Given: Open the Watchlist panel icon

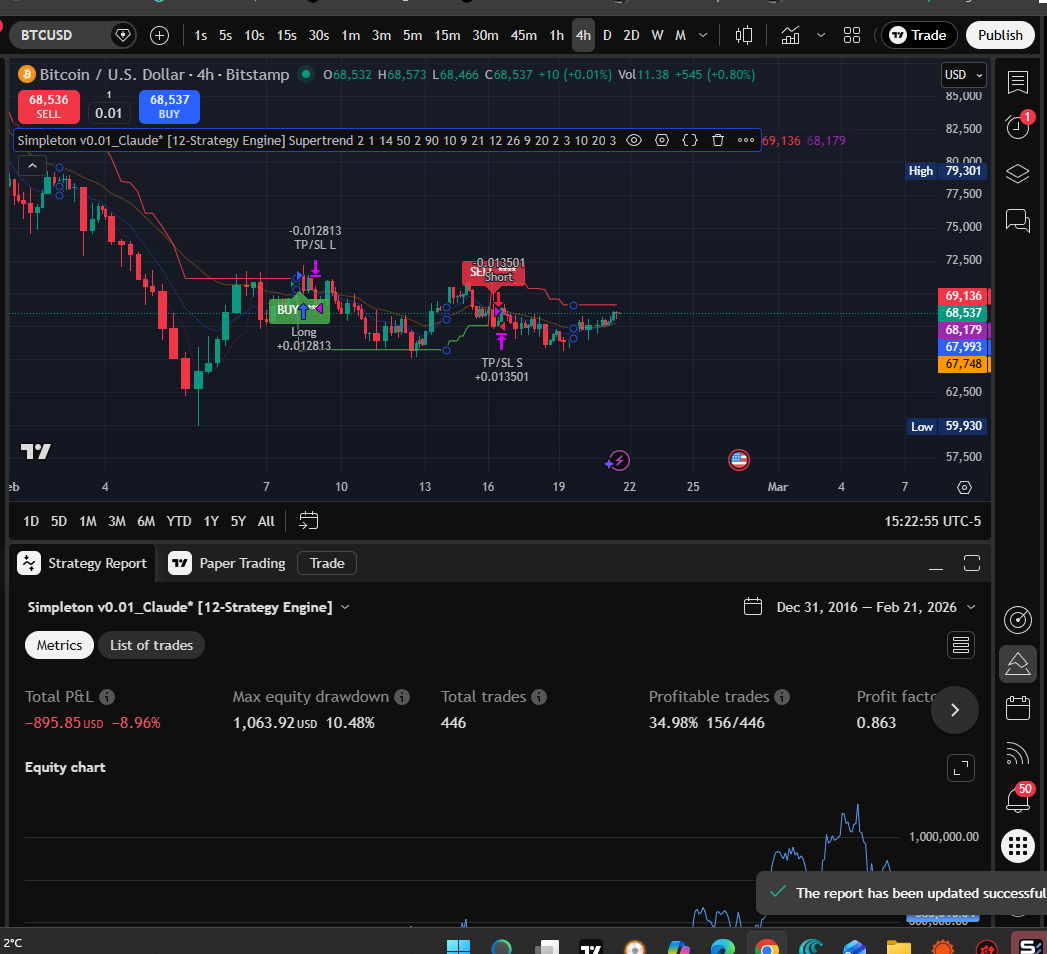Looking at the screenshot, I should tap(1017, 82).
